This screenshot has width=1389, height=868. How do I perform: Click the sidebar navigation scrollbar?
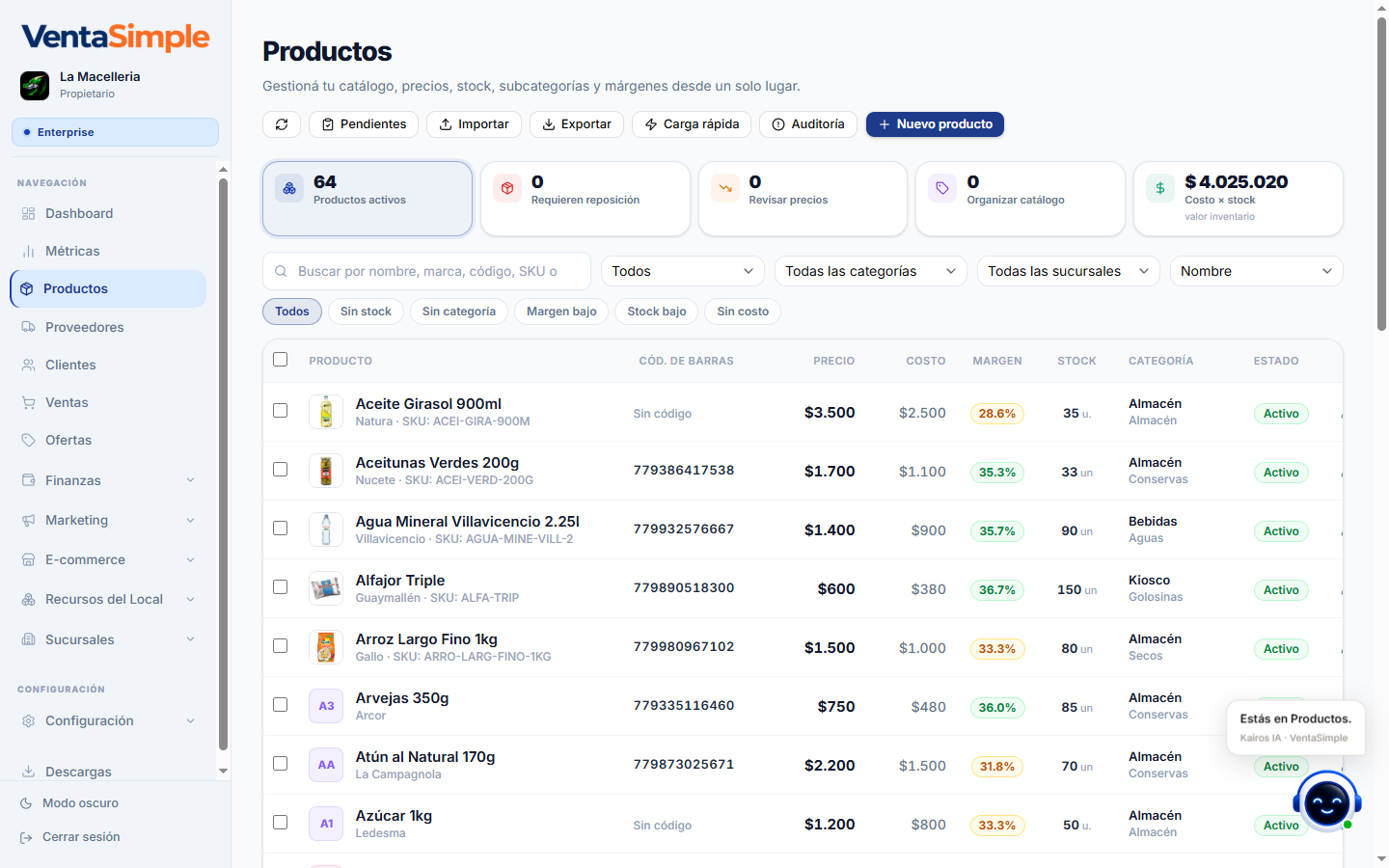223,463
